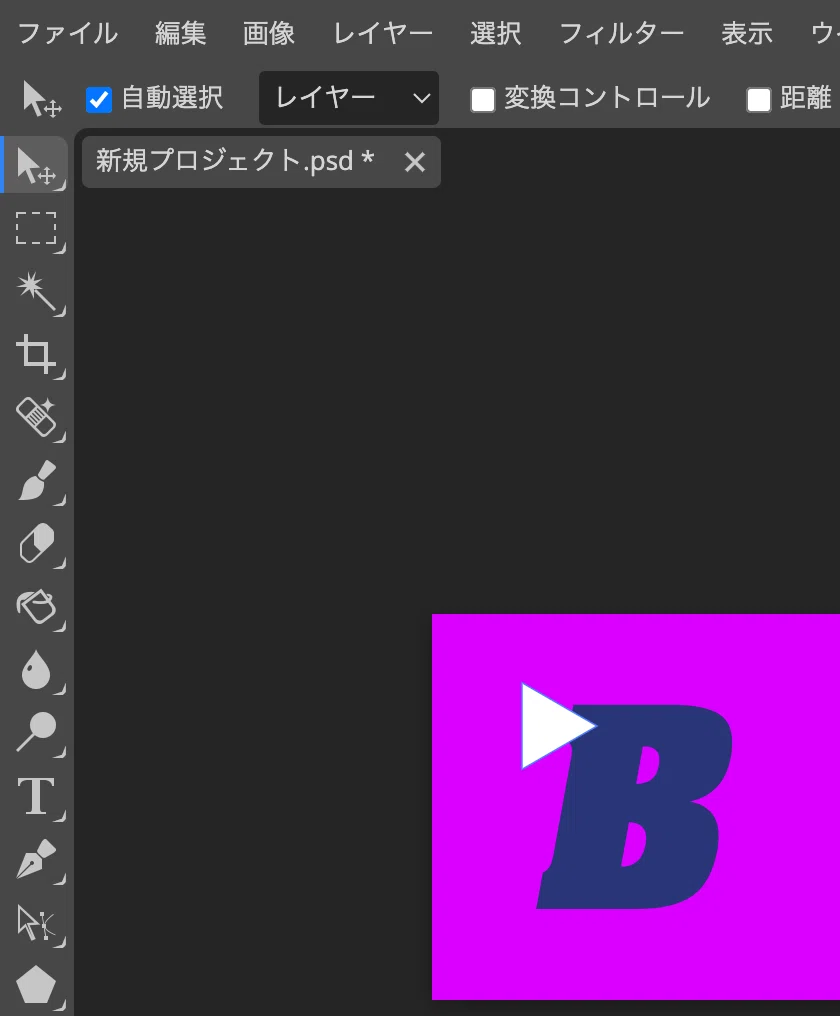Open the 画像 menu
This screenshot has height=1016, width=840.
coord(268,33)
